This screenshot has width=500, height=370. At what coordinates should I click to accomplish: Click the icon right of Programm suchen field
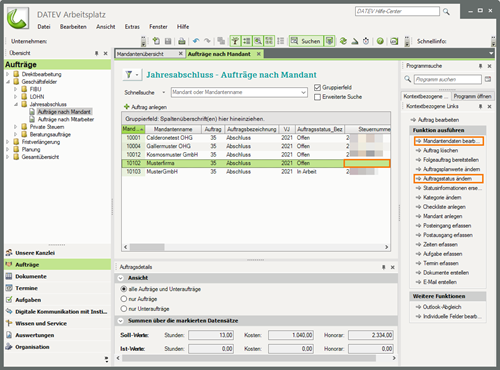[x=488, y=79]
